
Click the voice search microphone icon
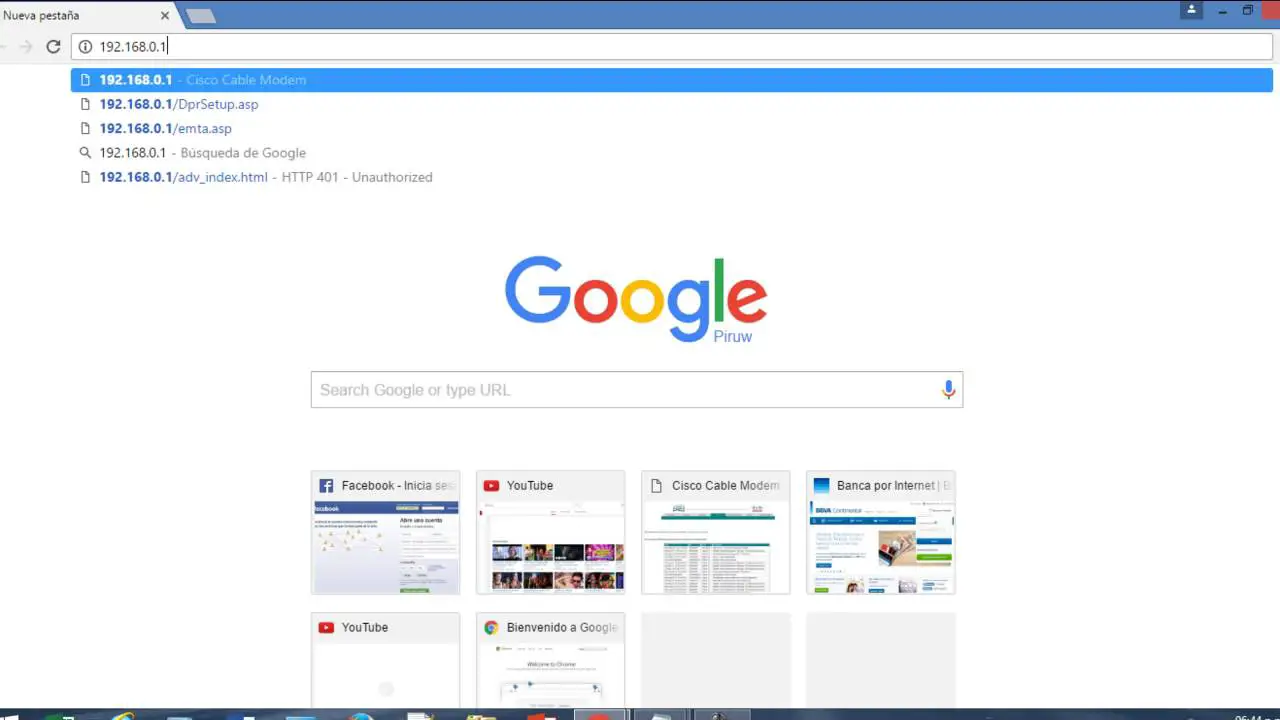(x=948, y=390)
